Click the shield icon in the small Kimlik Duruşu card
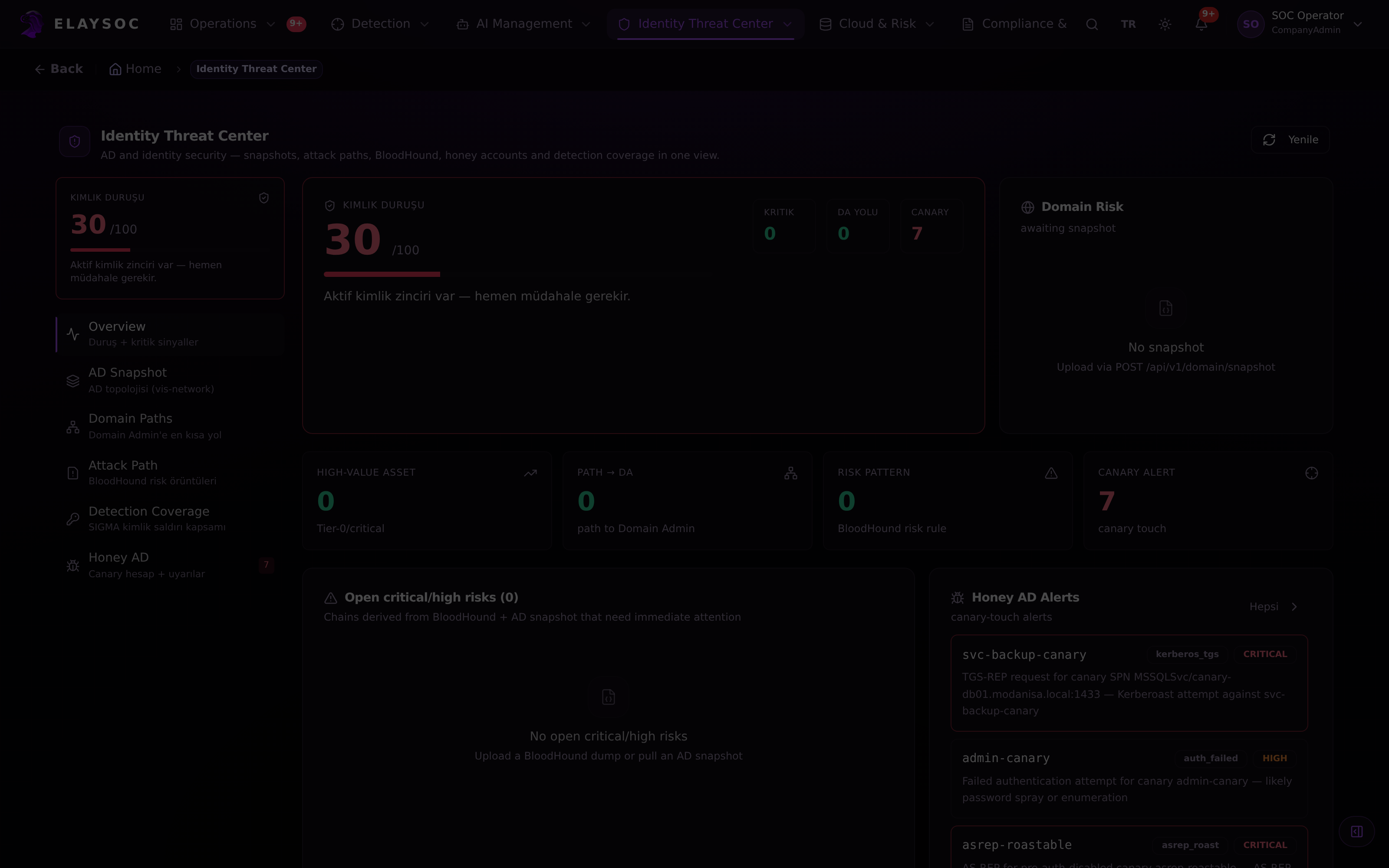The image size is (1389, 868). [x=264, y=198]
